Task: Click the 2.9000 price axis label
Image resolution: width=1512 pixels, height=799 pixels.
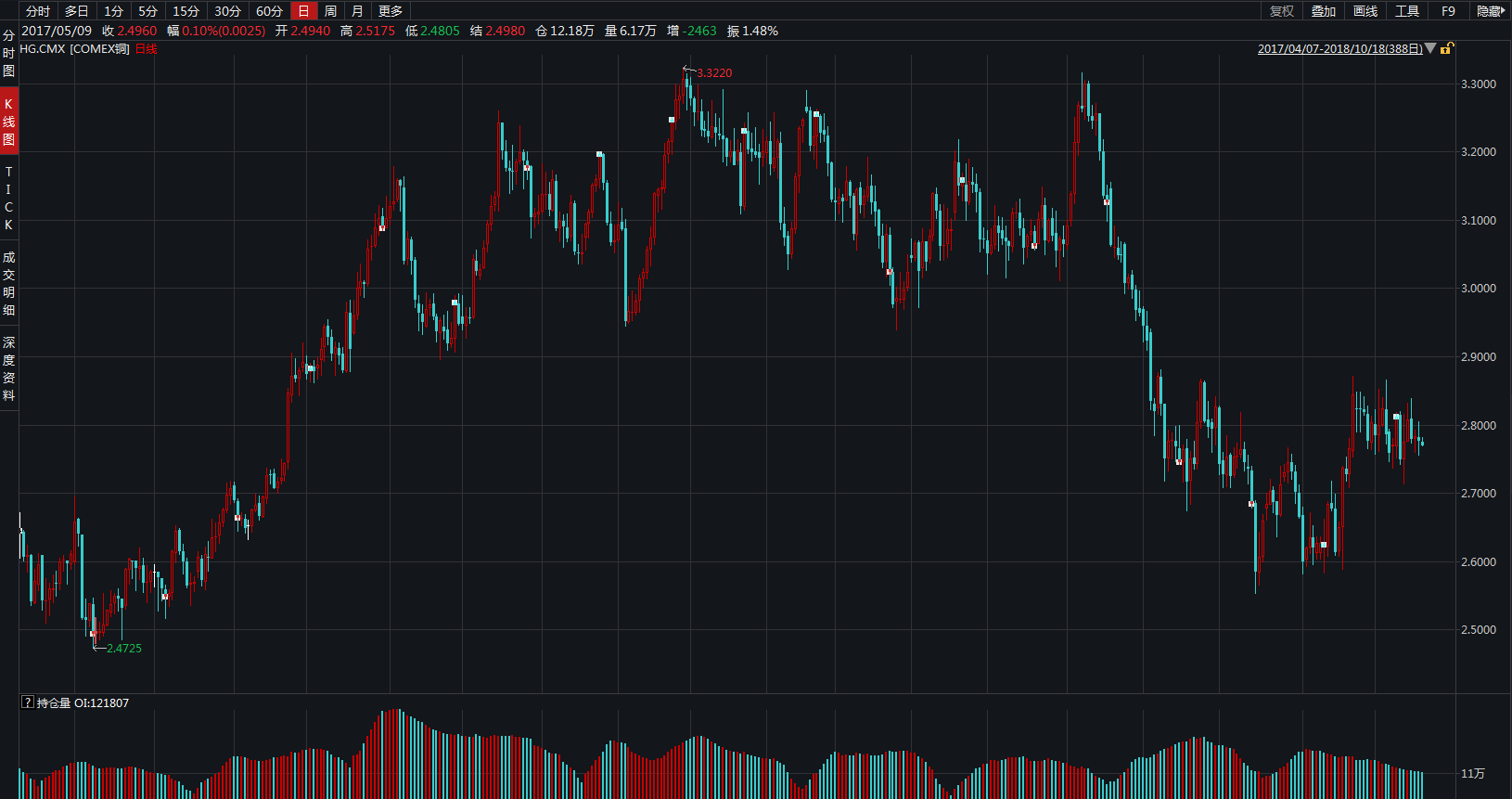Action: (1479, 357)
